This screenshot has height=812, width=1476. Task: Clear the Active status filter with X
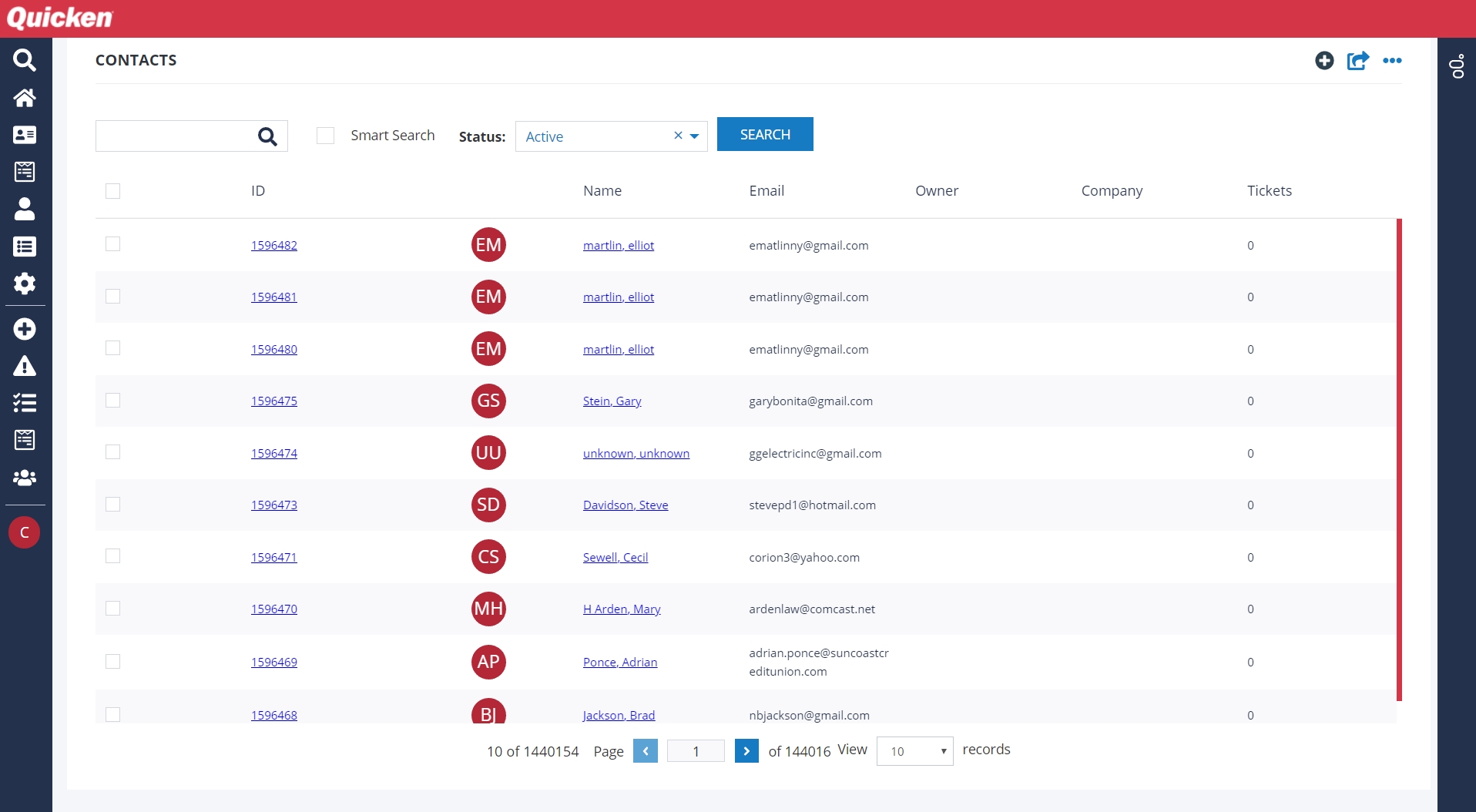(678, 136)
